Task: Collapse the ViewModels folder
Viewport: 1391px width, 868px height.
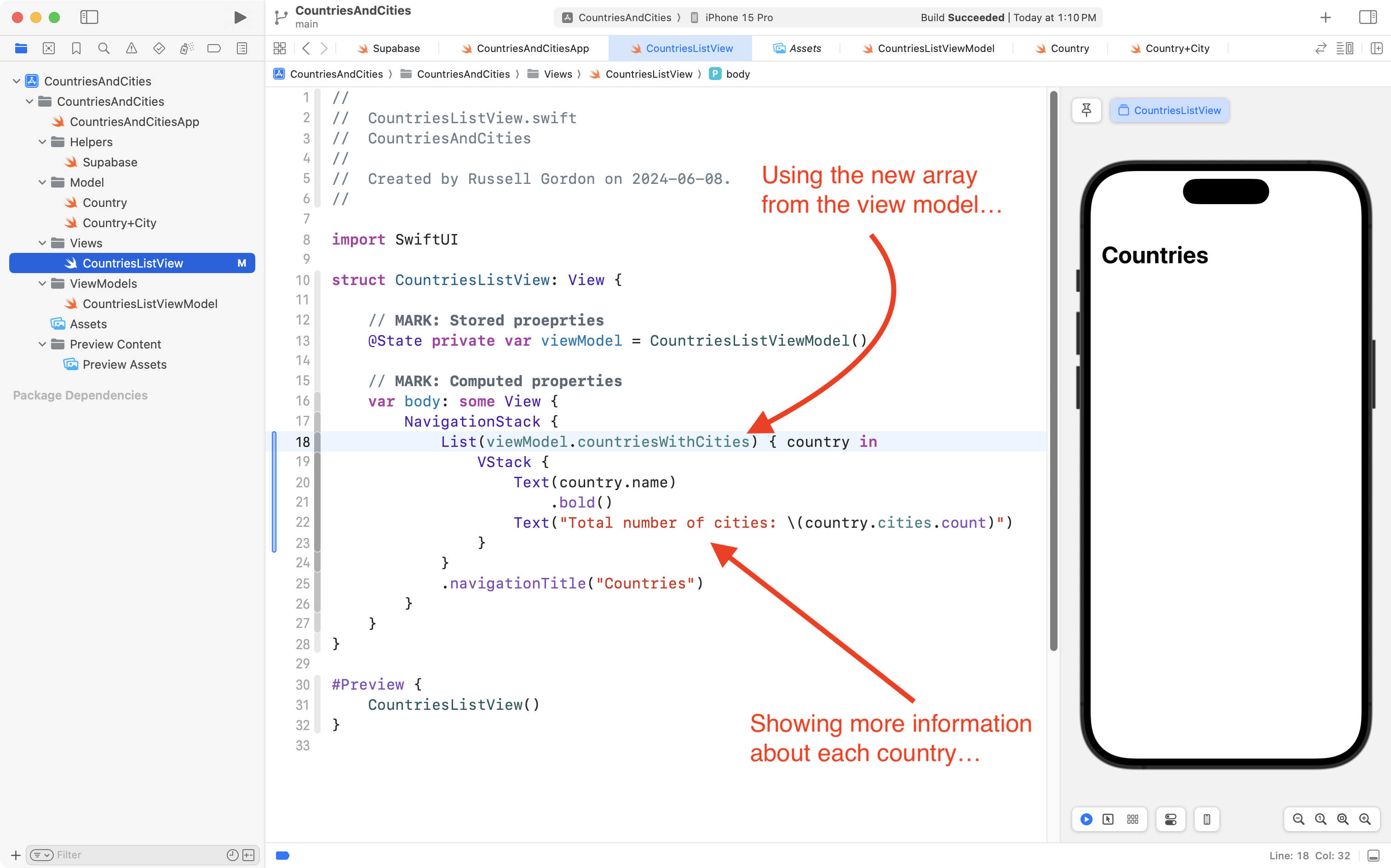Action: point(42,284)
